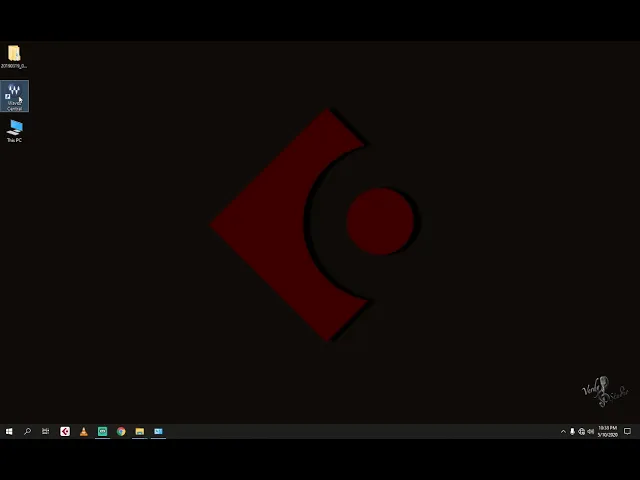Open Task View from taskbar
Screen dimensions: 640x480
(46, 431)
